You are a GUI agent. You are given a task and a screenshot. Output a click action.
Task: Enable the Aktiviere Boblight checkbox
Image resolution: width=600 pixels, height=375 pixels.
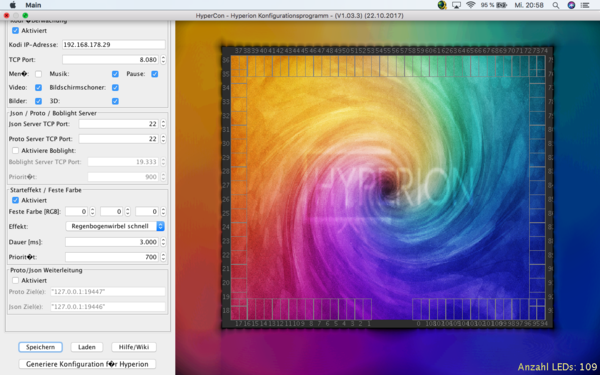(x=15, y=150)
